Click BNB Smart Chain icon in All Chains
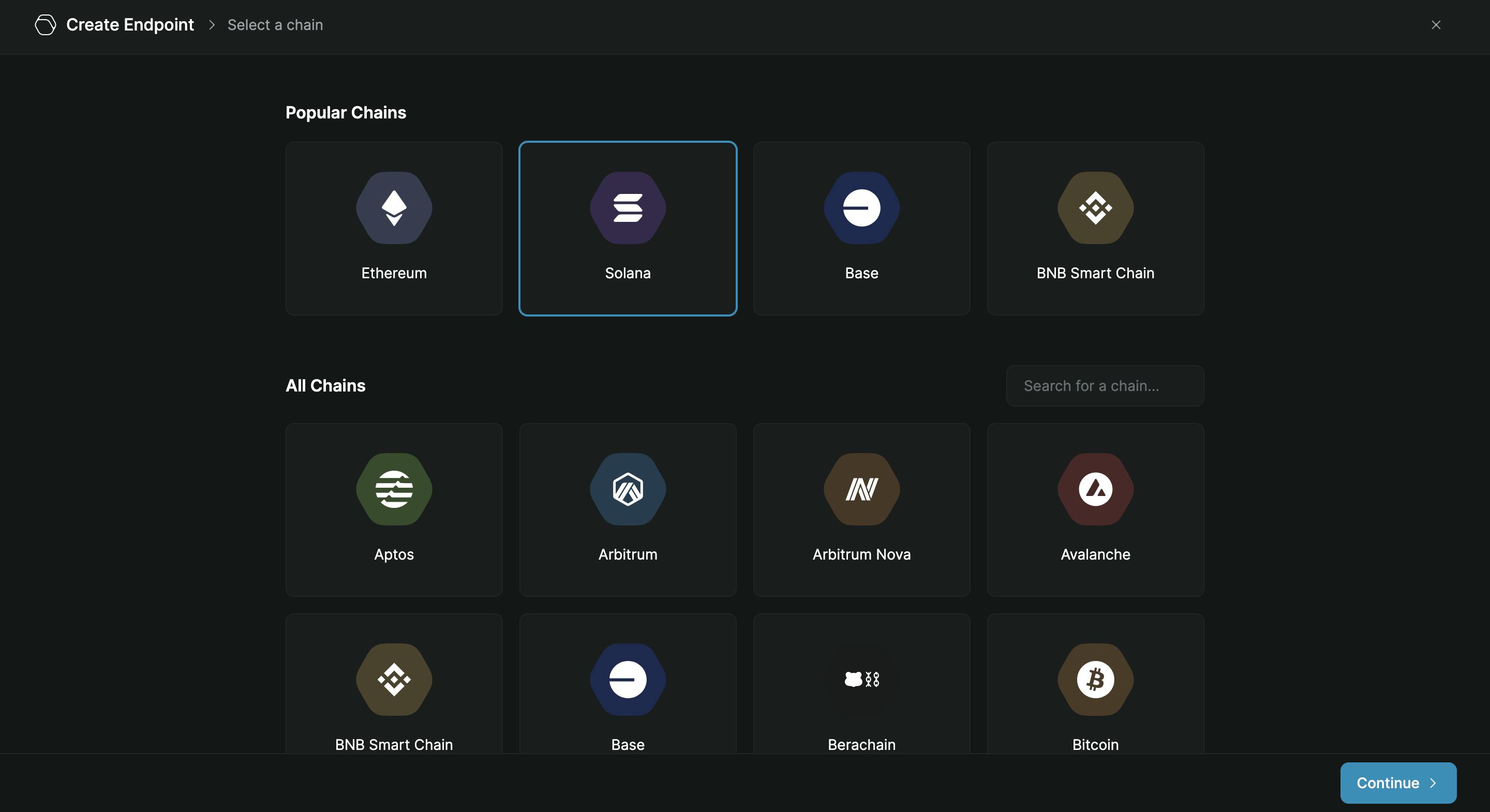Image resolution: width=1490 pixels, height=812 pixels. [x=394, y=680]
